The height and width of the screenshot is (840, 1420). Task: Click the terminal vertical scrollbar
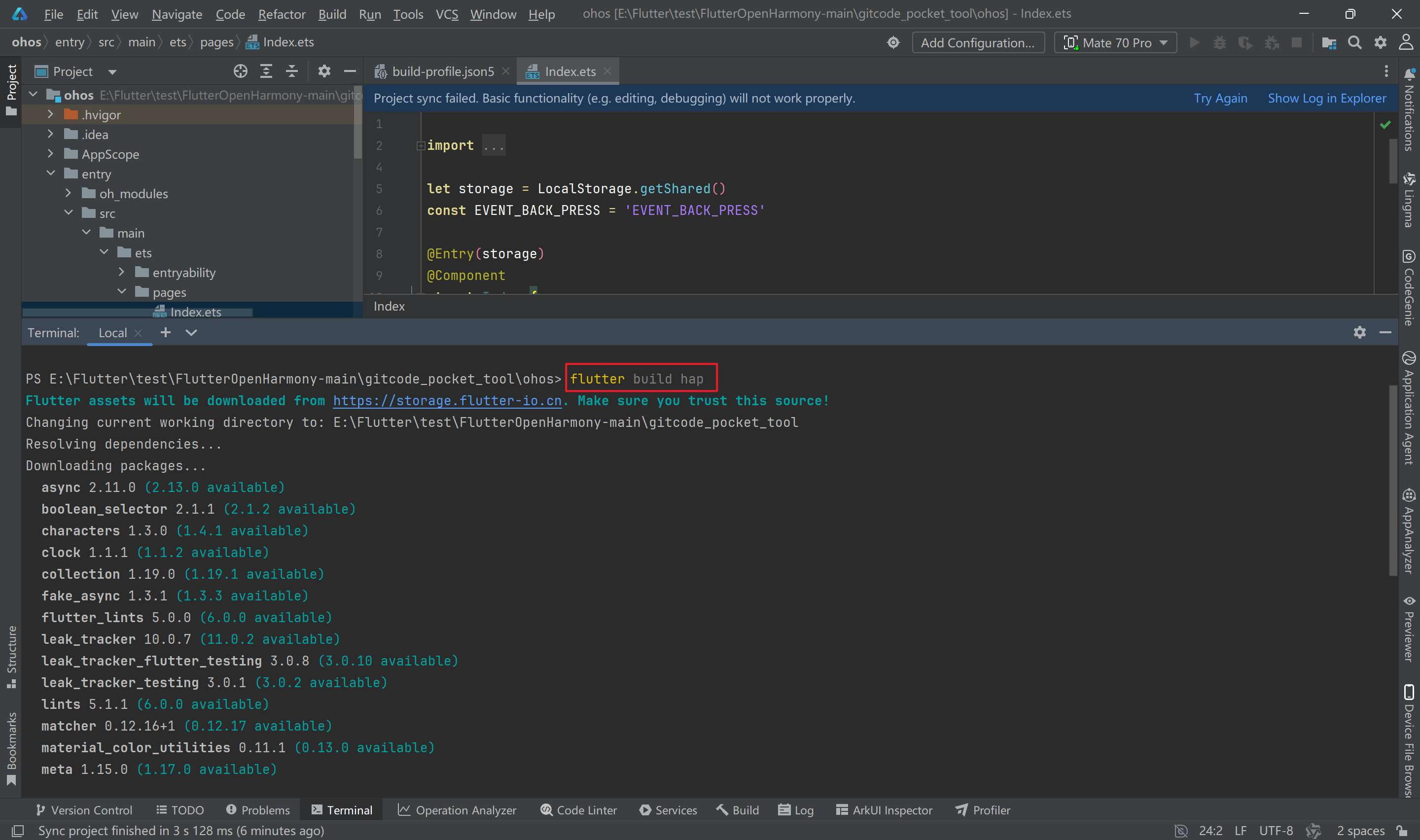[x=1393, y=480]
